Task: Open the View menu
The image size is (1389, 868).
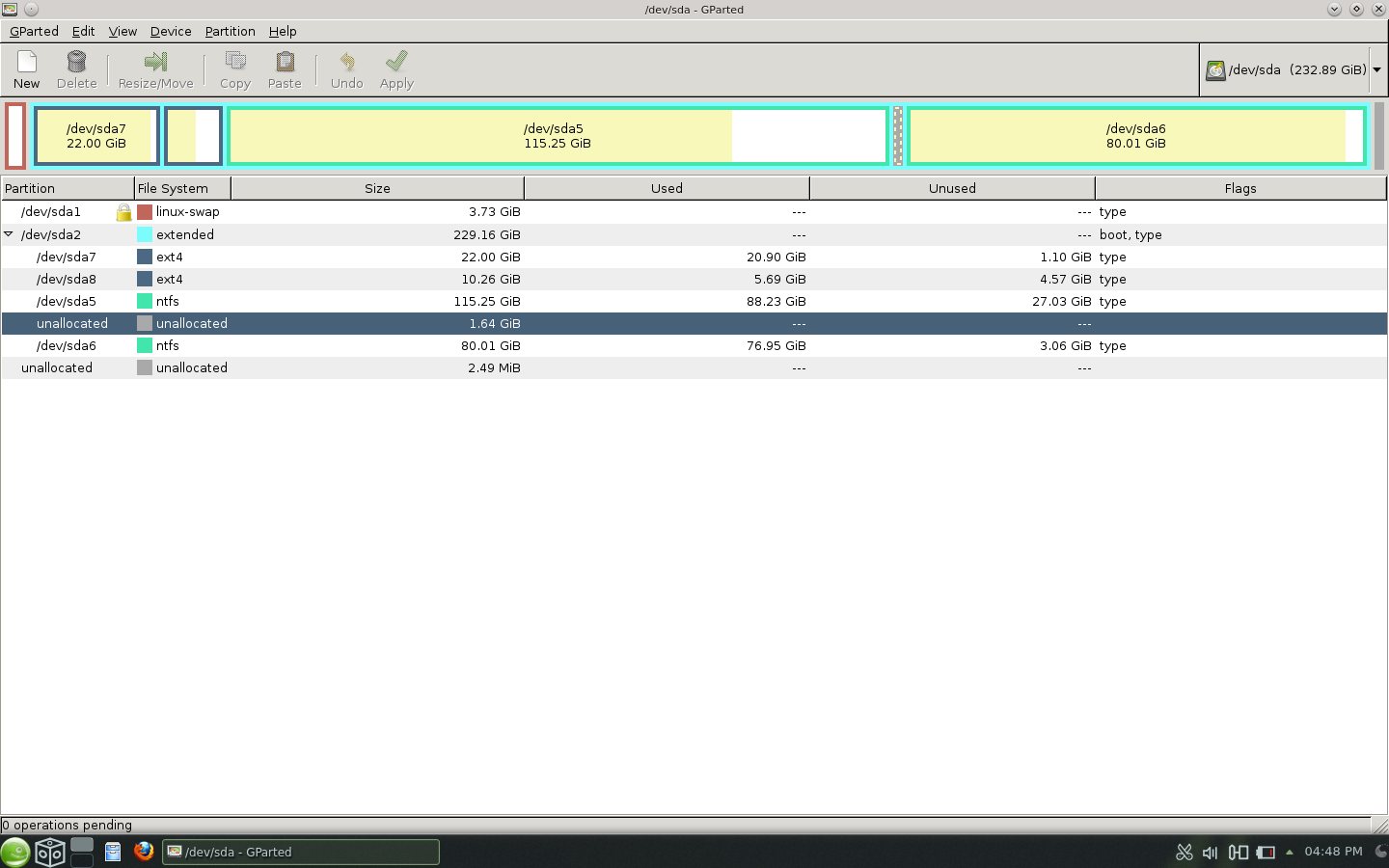Action: 123,31
